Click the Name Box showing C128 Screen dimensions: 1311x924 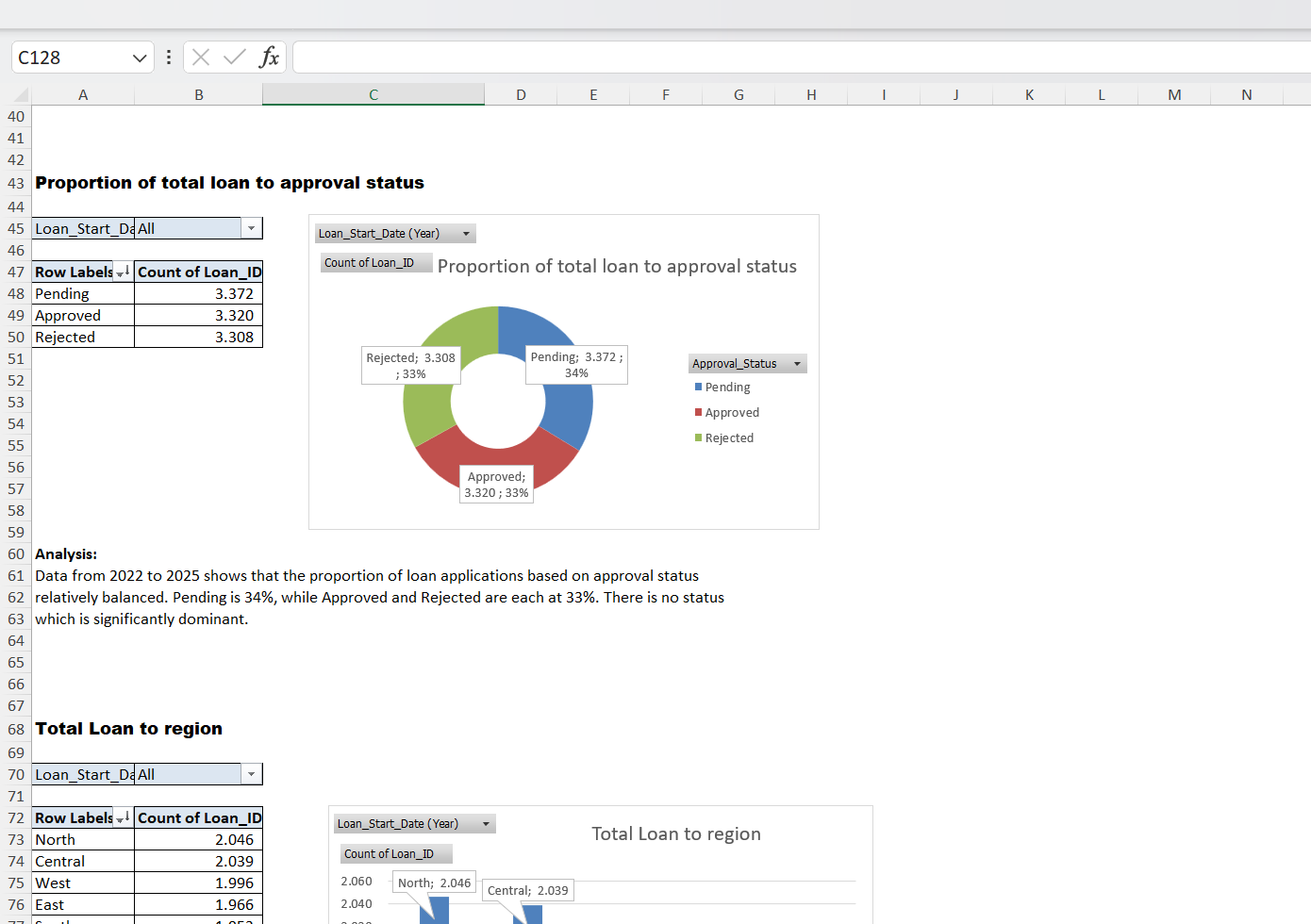(x=75, y=57)
